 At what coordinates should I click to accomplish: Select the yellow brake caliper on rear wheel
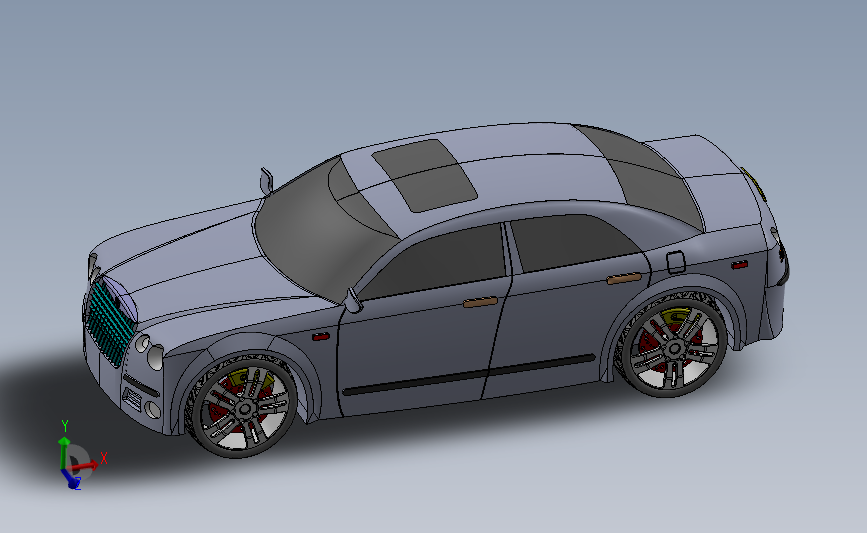pos(675,318)
